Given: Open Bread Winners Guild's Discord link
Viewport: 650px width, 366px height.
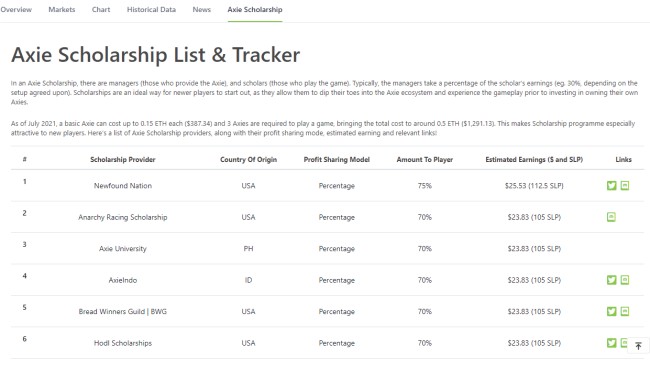Looking at the screenshot, I should pos(625,311).
